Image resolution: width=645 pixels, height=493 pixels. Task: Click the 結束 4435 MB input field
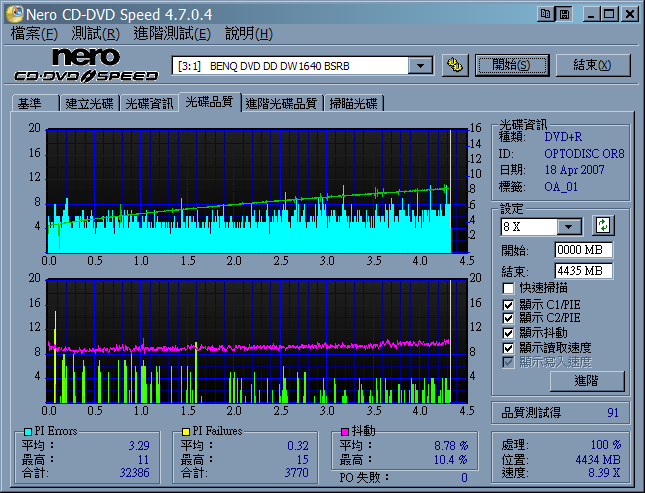tap(583, 271)
